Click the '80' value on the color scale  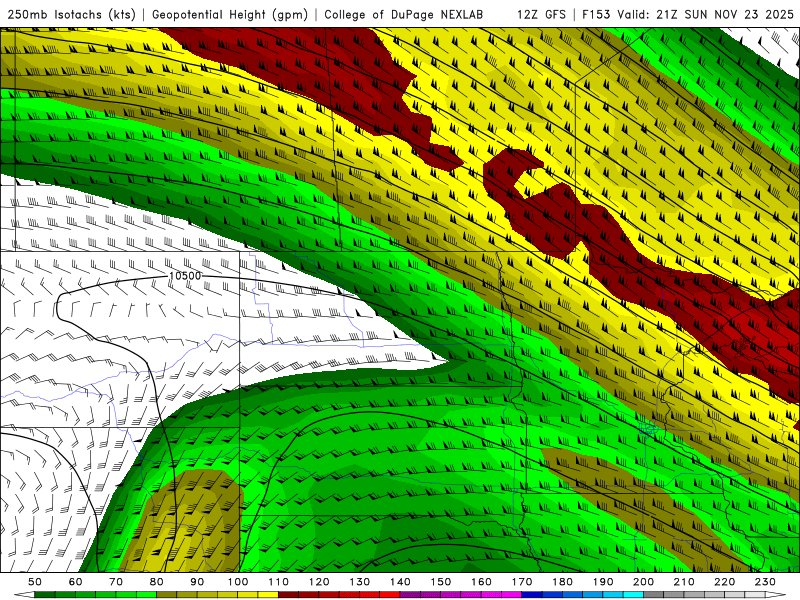click(x=157, y=582)
